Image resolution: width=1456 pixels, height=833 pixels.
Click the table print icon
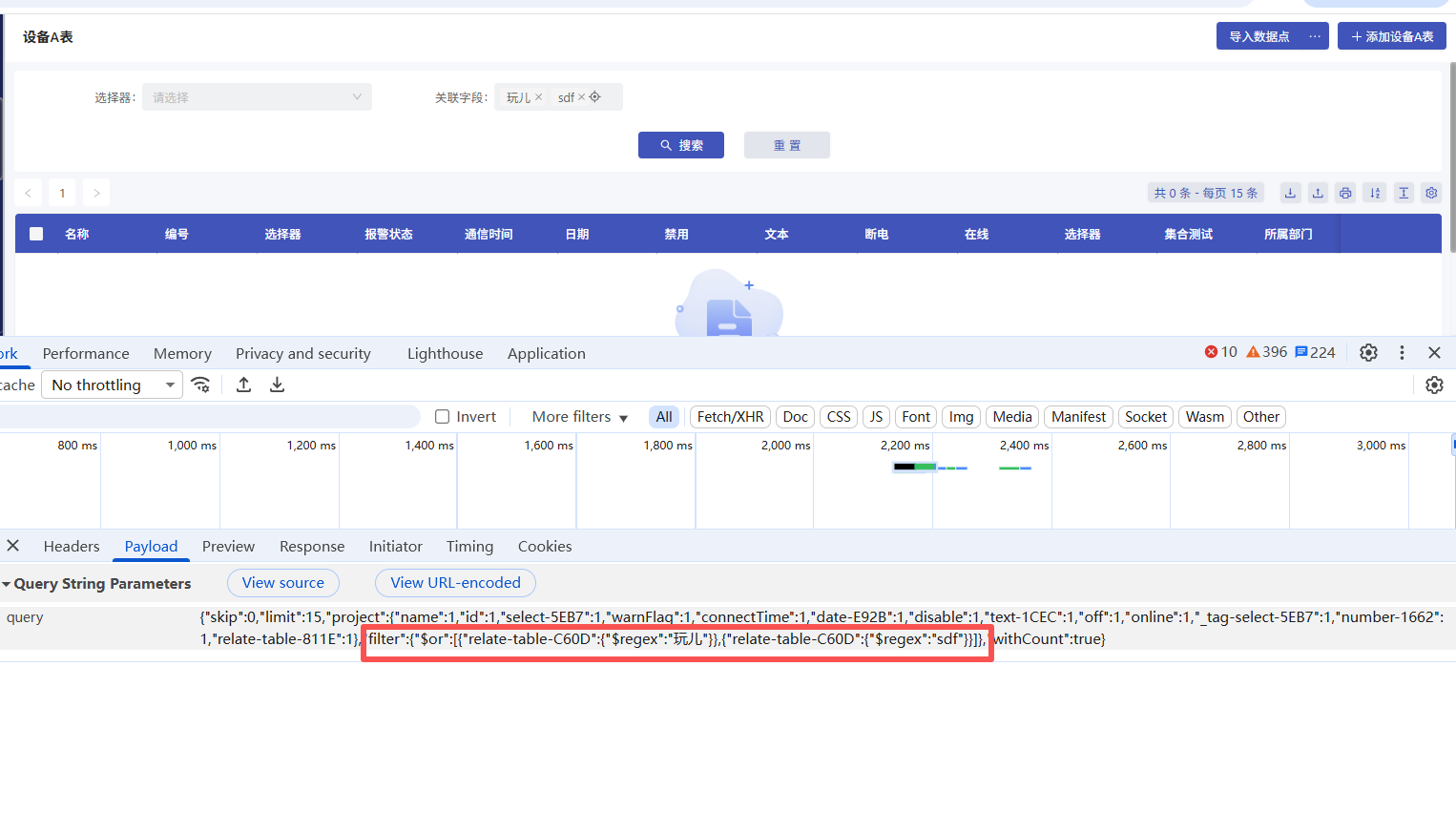click(x=1345, y=193)
